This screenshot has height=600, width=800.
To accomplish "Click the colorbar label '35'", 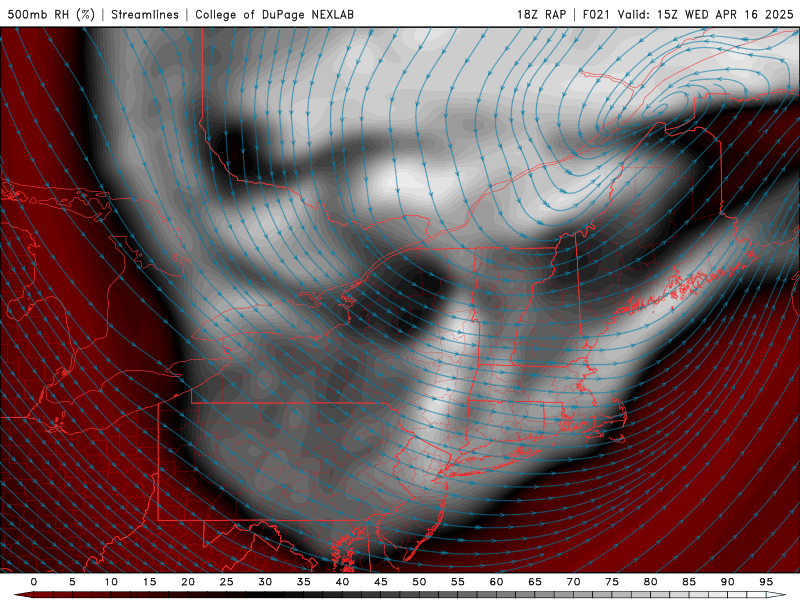I will pyautogui.click(x=304, y=582).
